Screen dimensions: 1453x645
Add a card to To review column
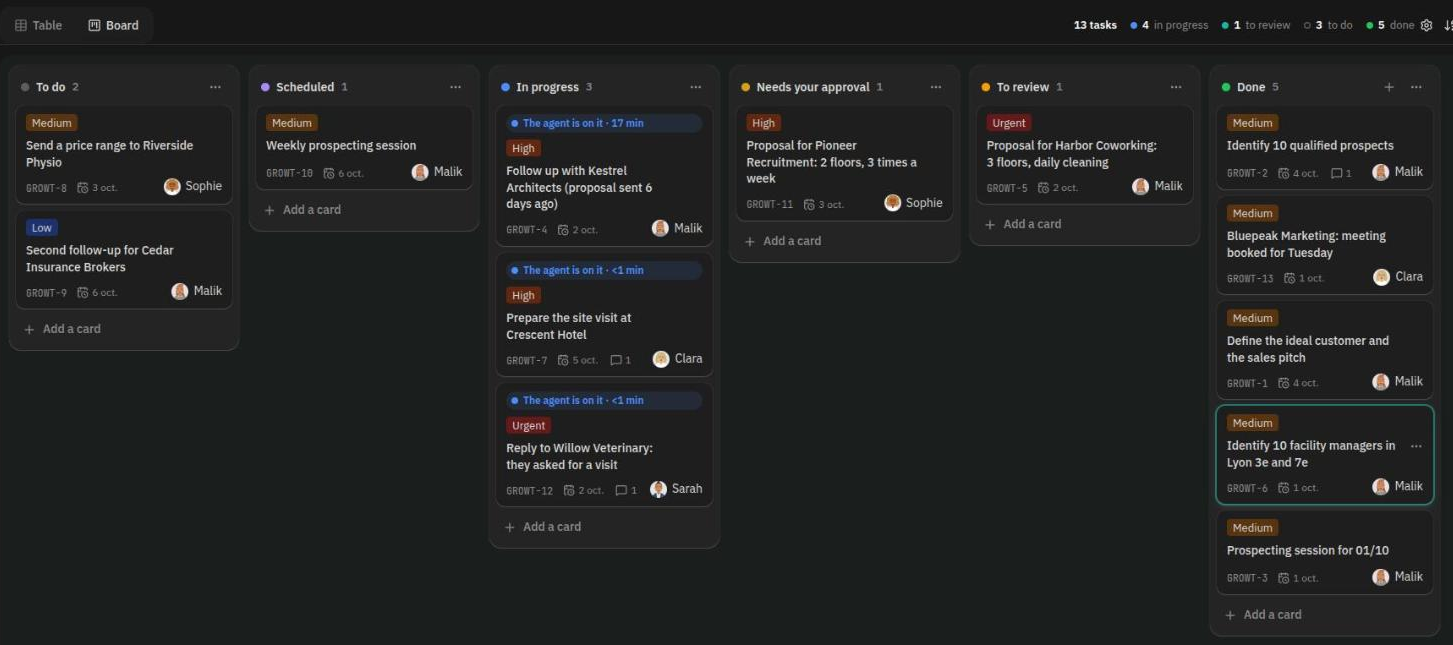(1022, 224)
